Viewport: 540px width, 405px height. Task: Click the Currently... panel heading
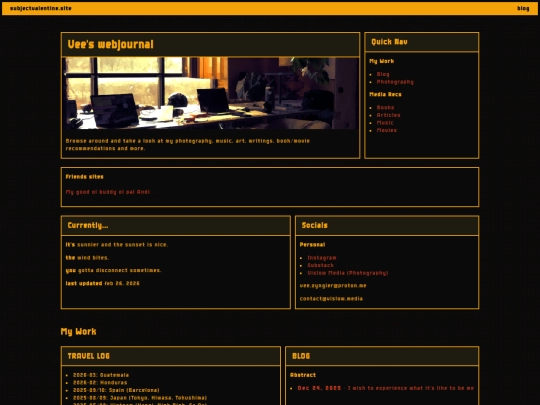point(88,225)
